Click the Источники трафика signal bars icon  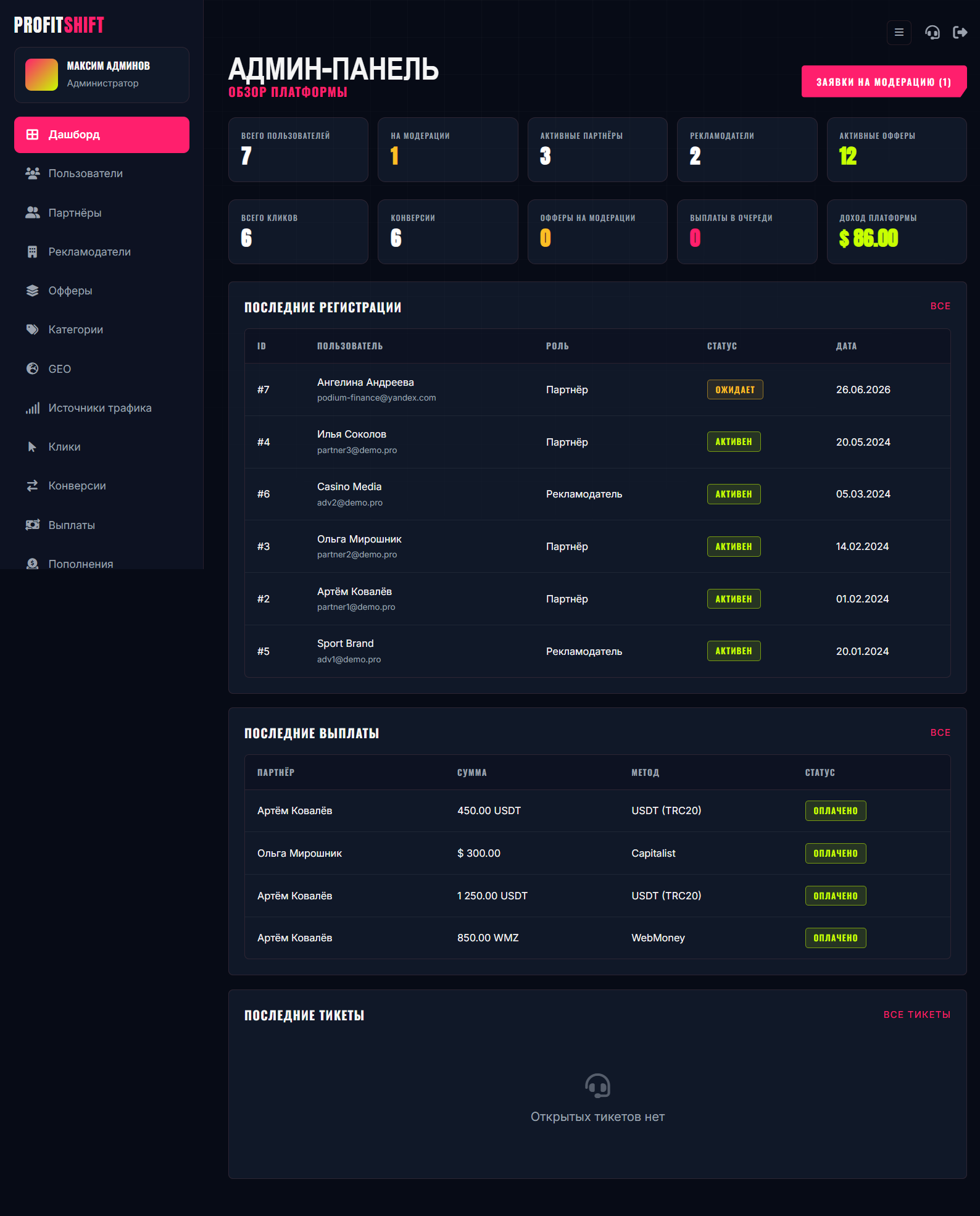[x=33, y=408]
